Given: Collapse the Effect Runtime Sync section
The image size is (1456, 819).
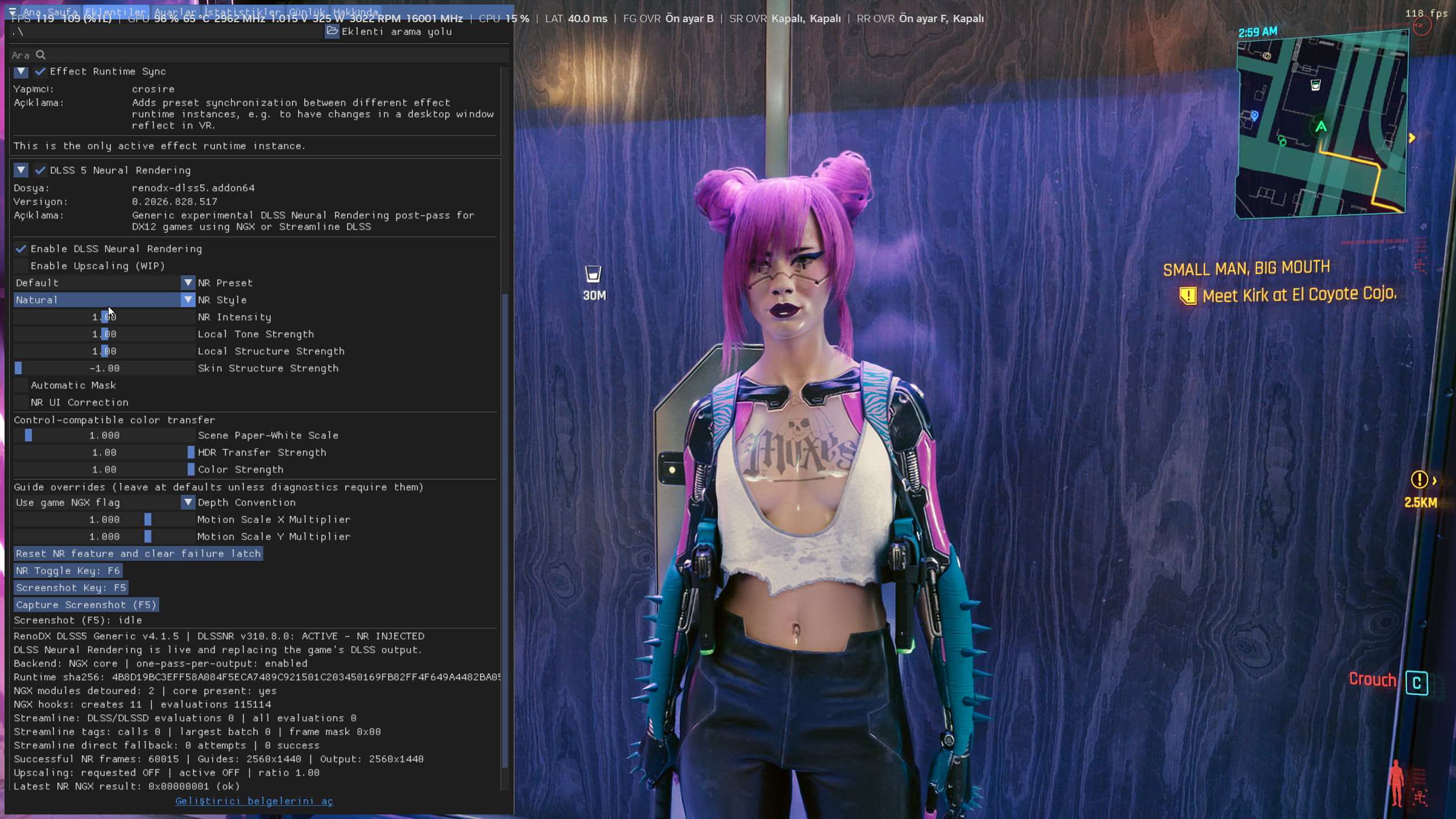Looking at the screenshot, I should (21, 72).
